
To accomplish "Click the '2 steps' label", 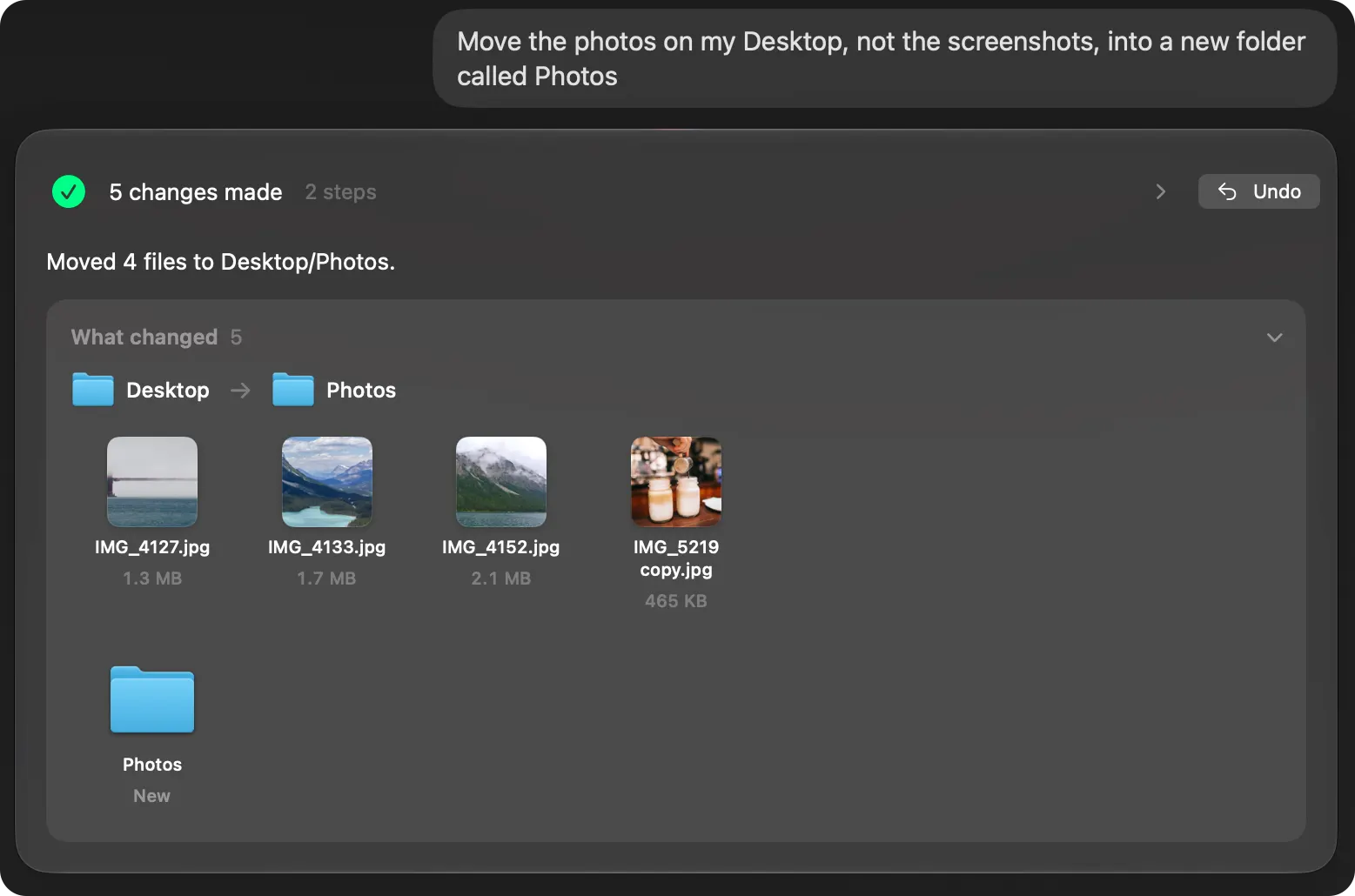I will [340, 192].
